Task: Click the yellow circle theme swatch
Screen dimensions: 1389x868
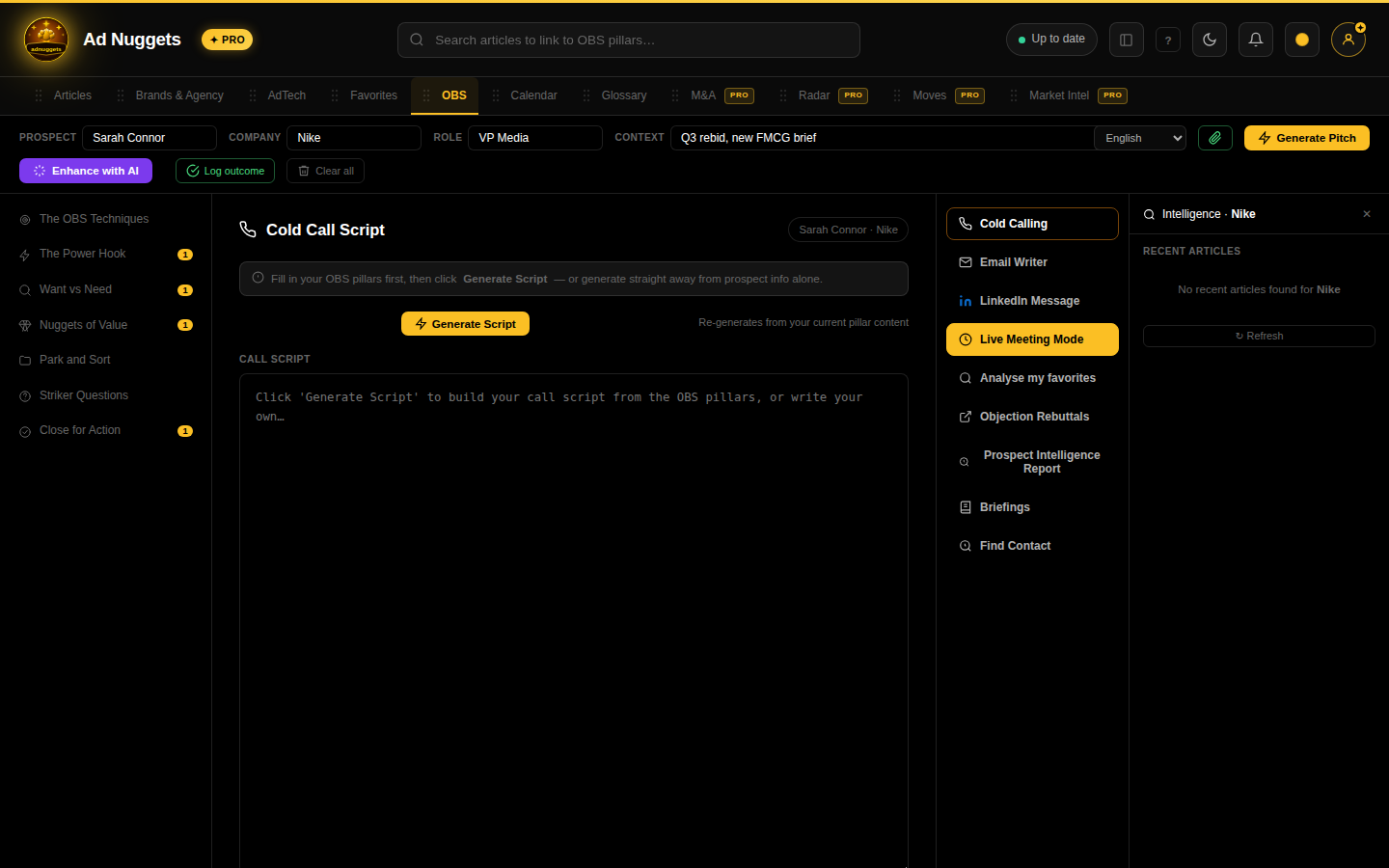Action: click(x=1301, y=40)
